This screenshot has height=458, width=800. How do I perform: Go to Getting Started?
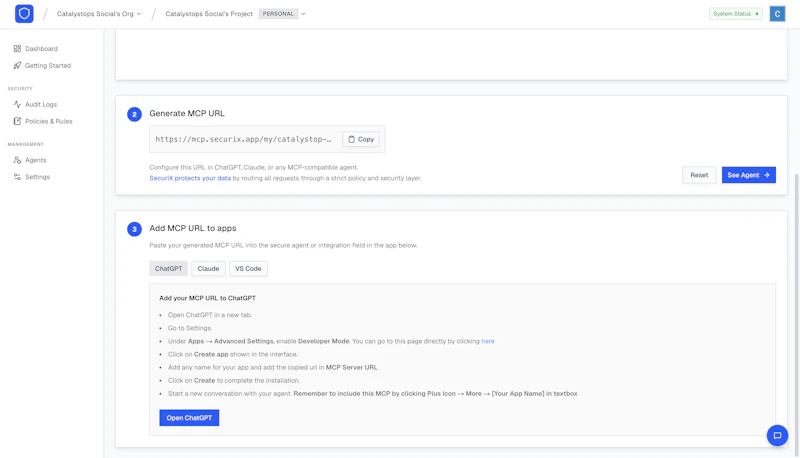point(42,65)
